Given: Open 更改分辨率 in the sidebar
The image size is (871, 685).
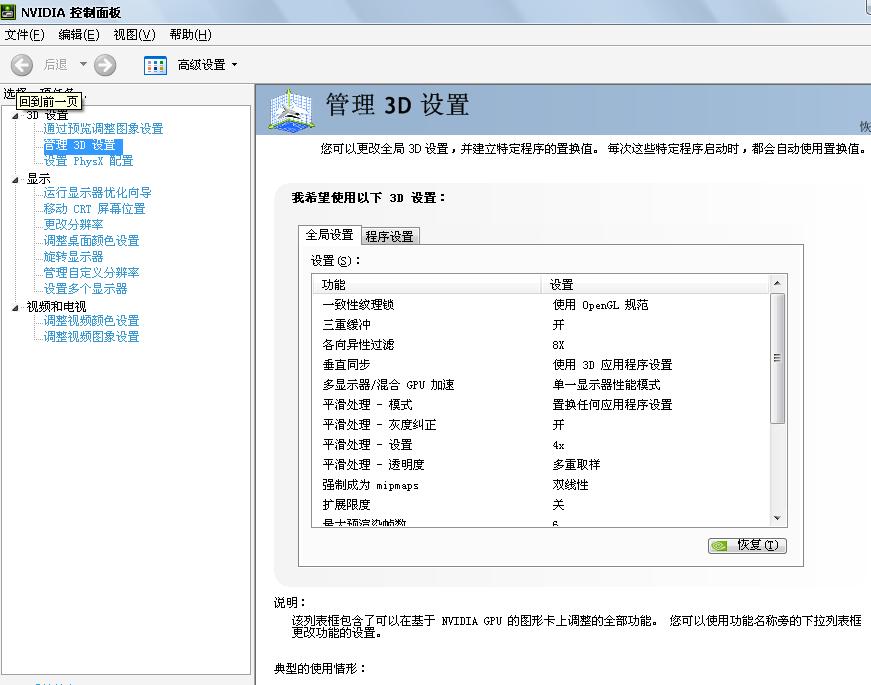Looking at the screenshot, I should (x=73, y=225).
